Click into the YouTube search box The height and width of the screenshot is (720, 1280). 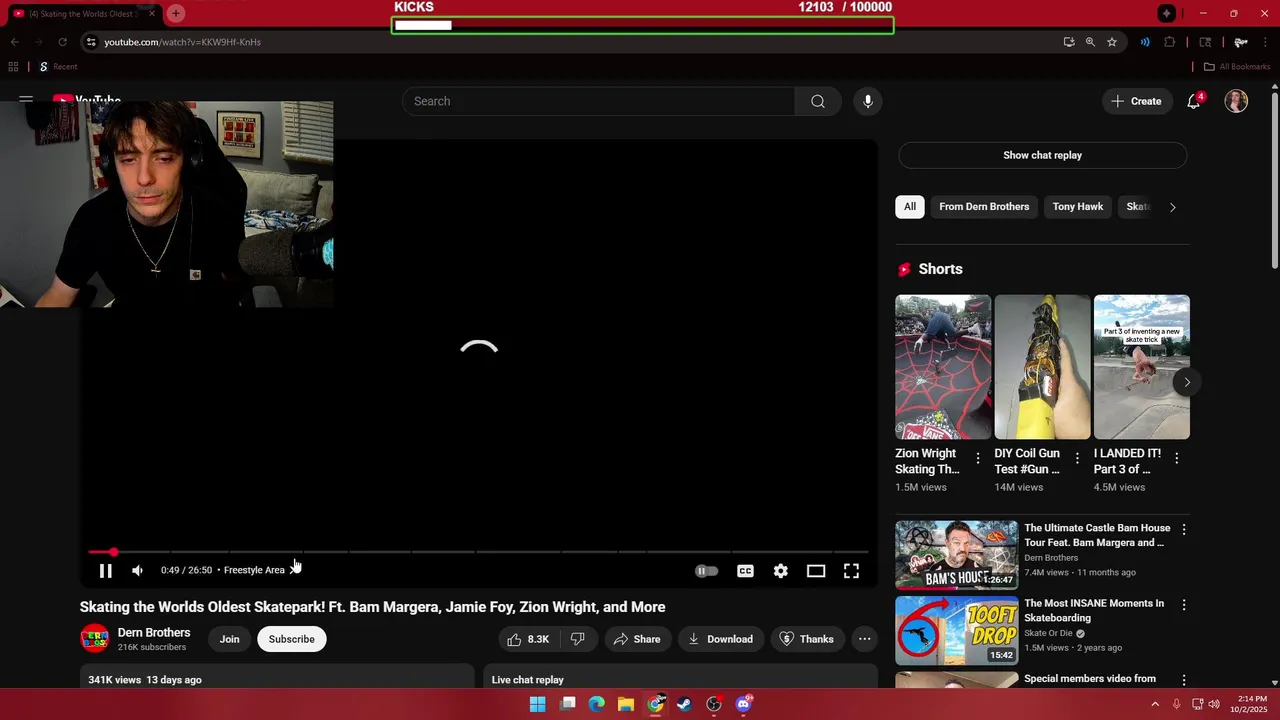pyautogui.click(x=598, y=101)
